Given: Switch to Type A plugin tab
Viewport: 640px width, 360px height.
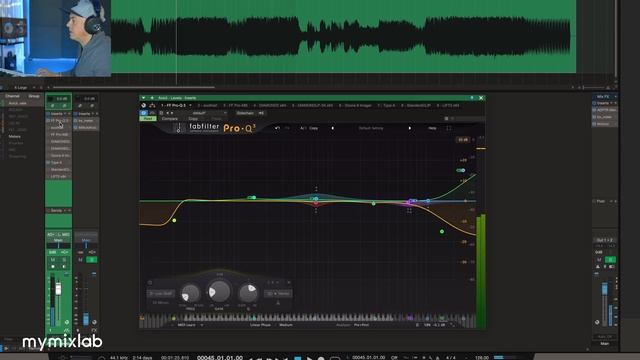Looking at the screenshot, I should [386, 105].
